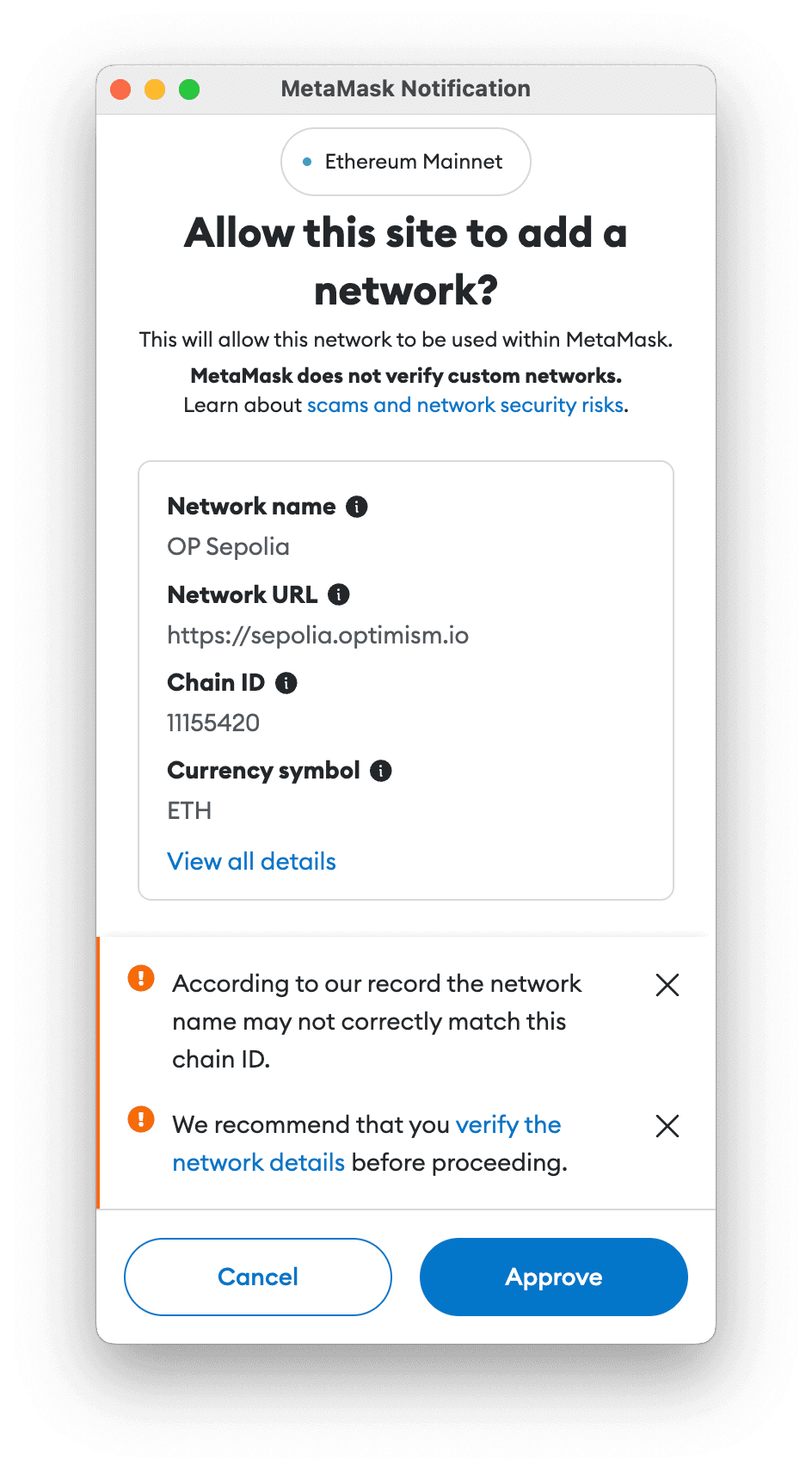812x1471 pixels.
Task: Click the yellow minimize traffic light
Action: click(x=155, y=89)
